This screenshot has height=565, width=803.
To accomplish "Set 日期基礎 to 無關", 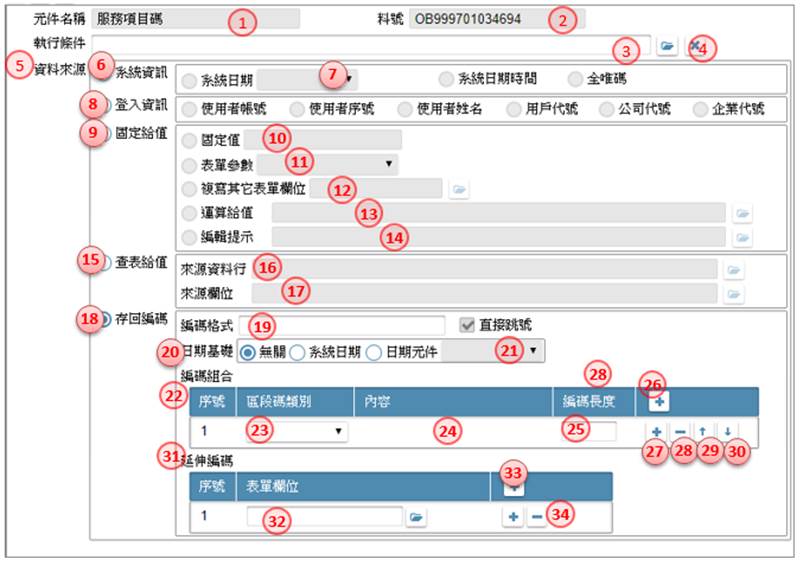I will click(x=248, y=352).
